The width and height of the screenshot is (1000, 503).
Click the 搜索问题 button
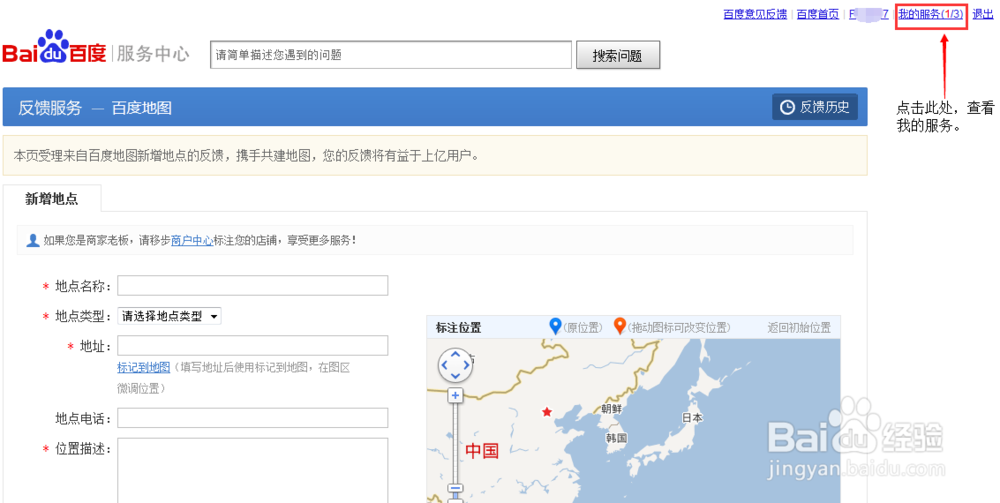(617, 55)
